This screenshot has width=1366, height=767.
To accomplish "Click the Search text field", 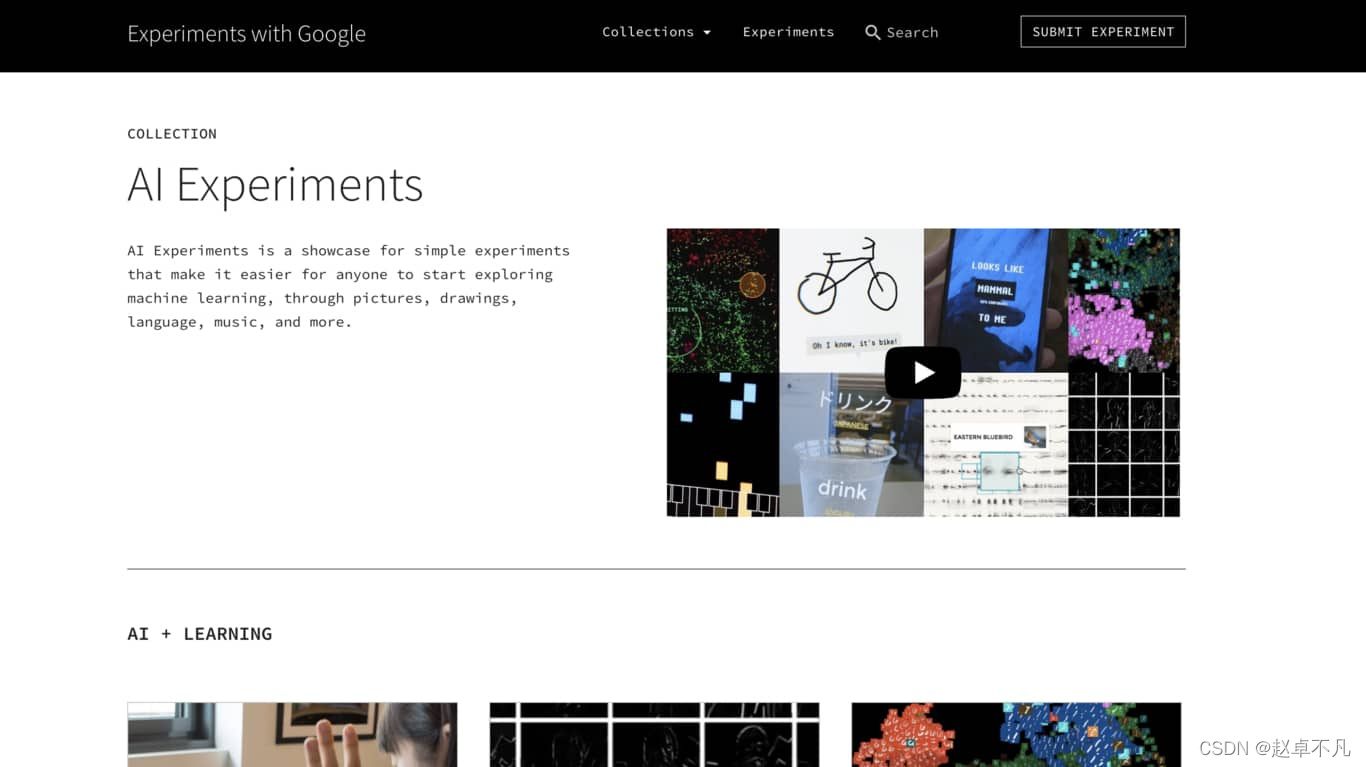I will coord(912,33).
